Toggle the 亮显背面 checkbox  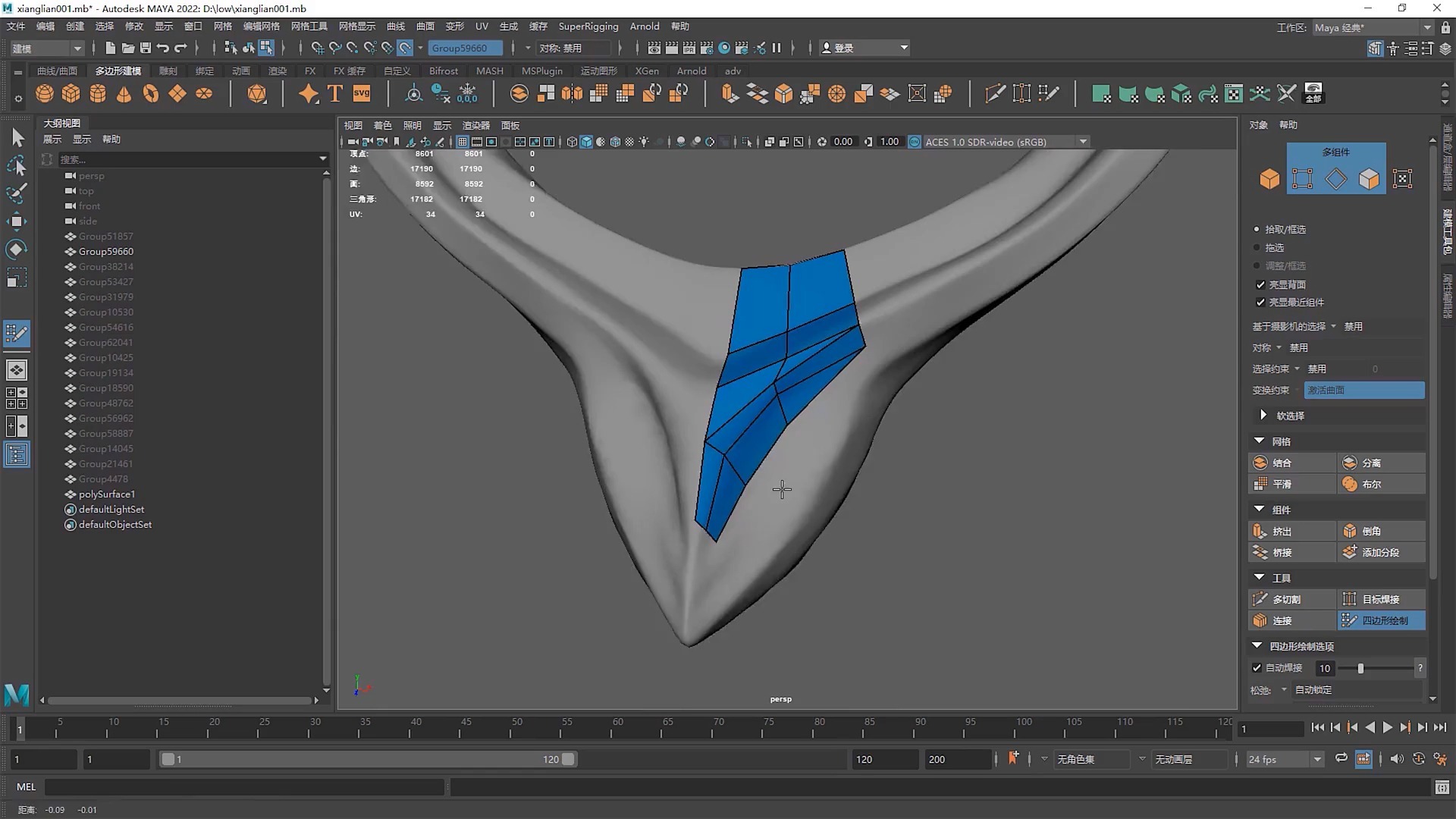(x=1260, y=284)
